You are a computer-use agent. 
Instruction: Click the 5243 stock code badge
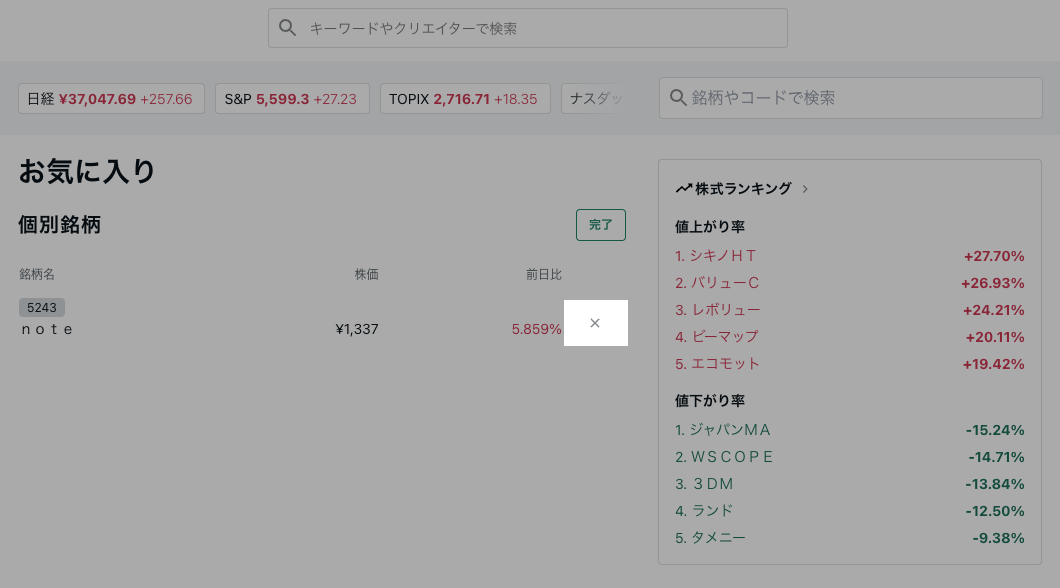click(42, 308)
